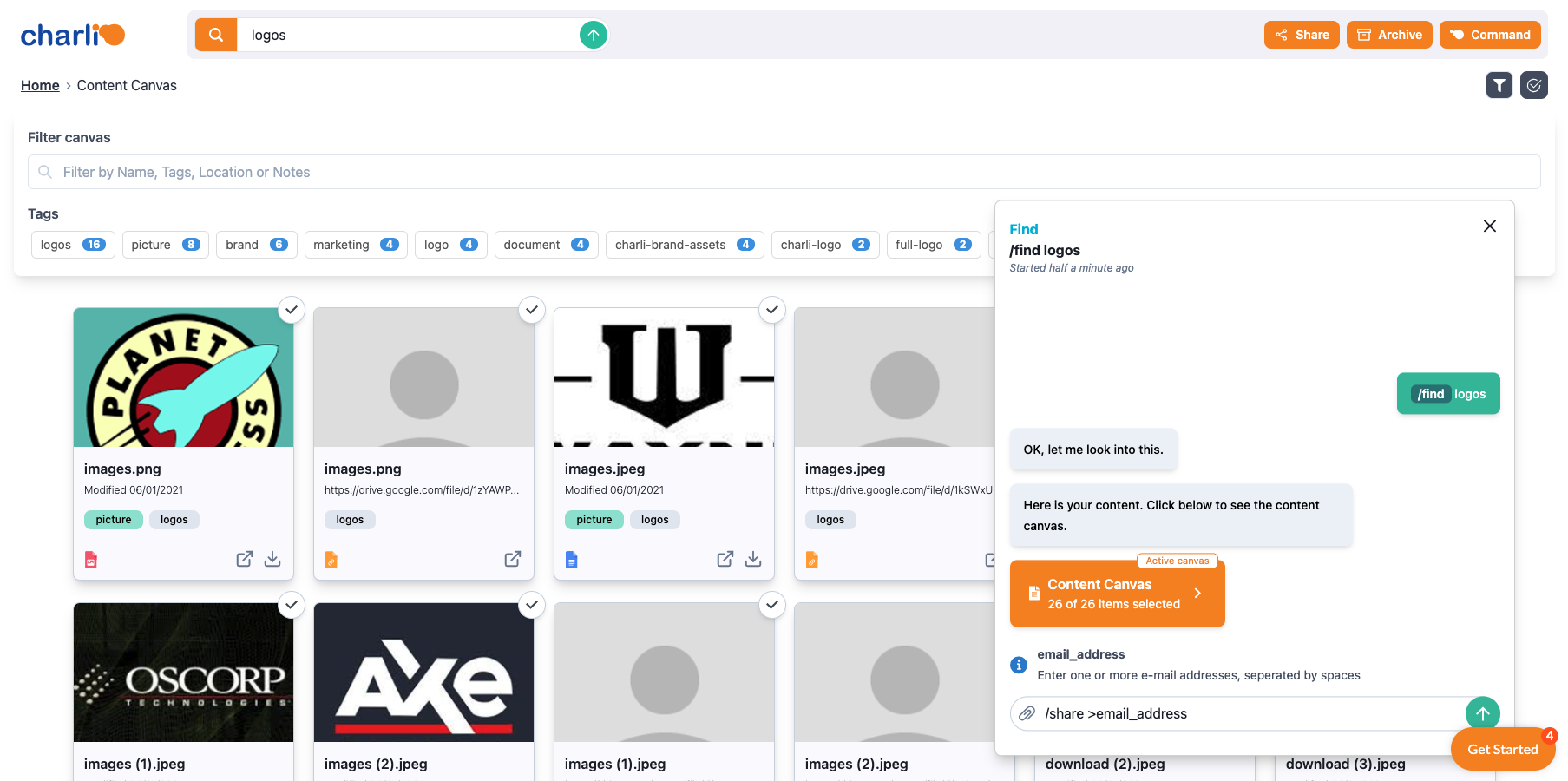Focus the Filter by Name, Tags field
The width and height of the screenshot is (1568, 781).
point(784,172)
